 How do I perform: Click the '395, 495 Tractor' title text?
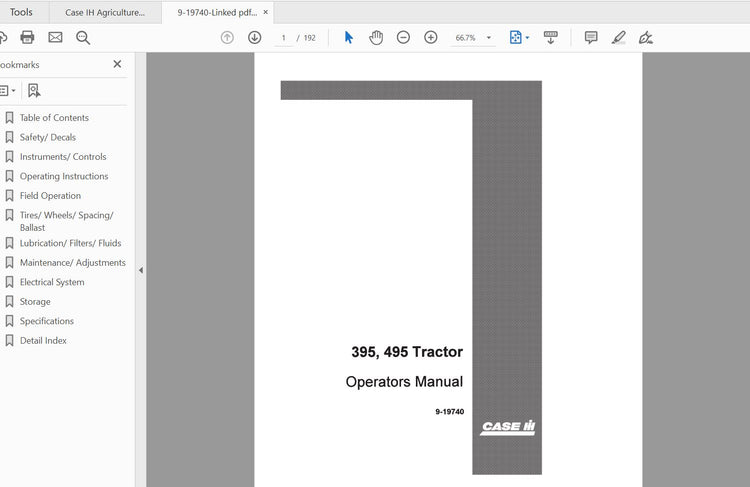407,352
